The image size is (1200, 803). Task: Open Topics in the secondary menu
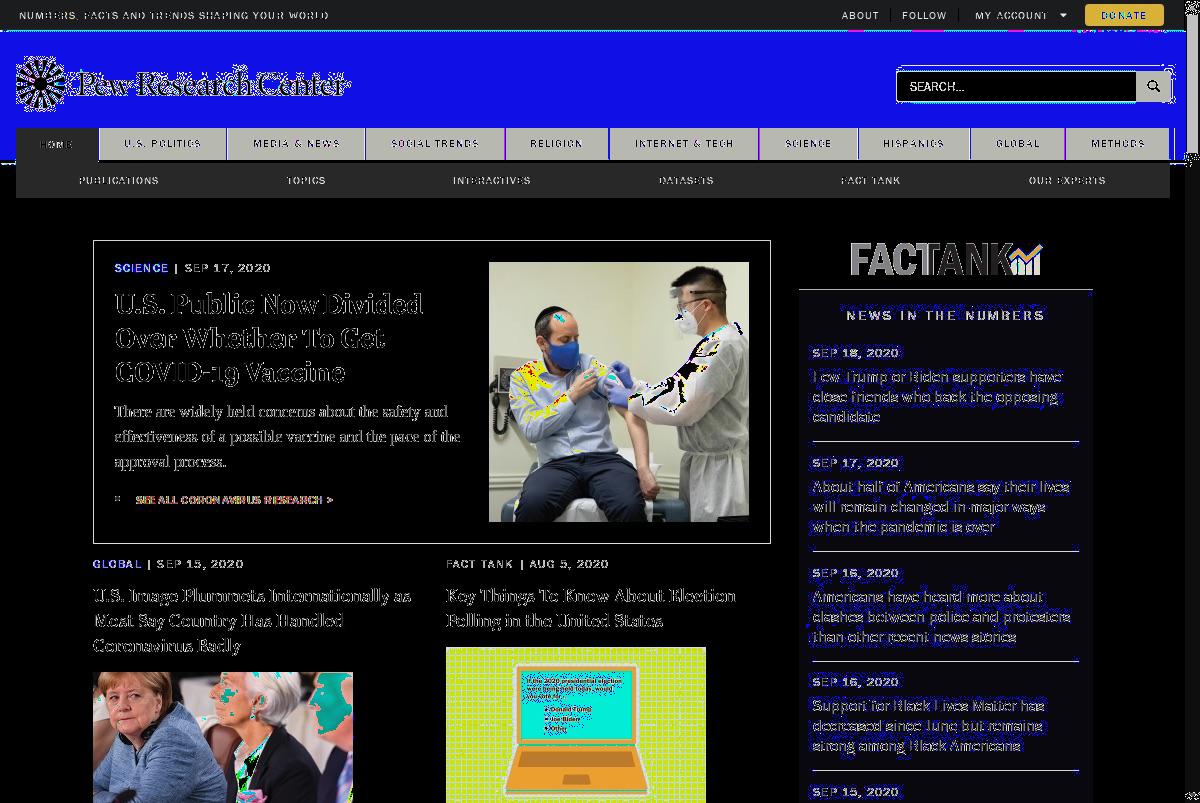(x=306, y=181)
